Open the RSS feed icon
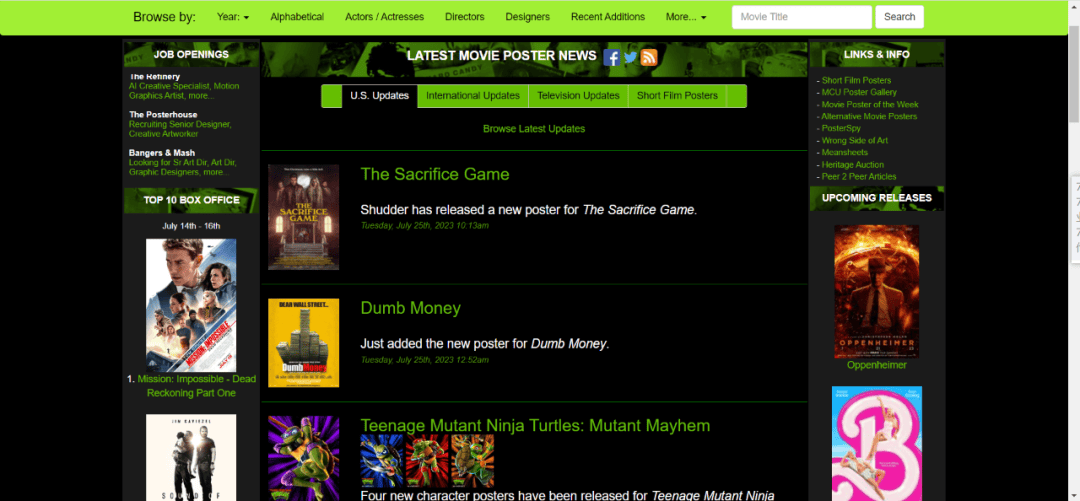Screen dimensions: 1080x501 click(649, 57)
